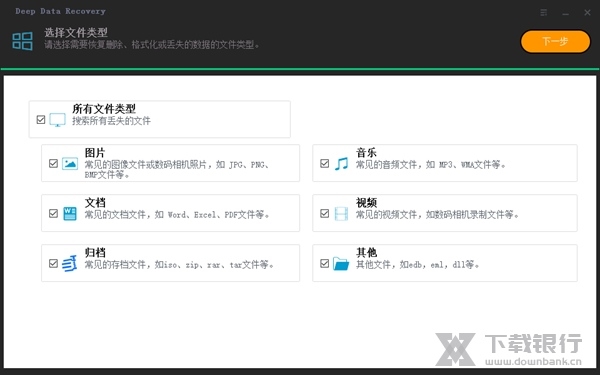Click the description mentioning MP3、WMA
This screenshot has width=600, height=375.
point(431,165)
